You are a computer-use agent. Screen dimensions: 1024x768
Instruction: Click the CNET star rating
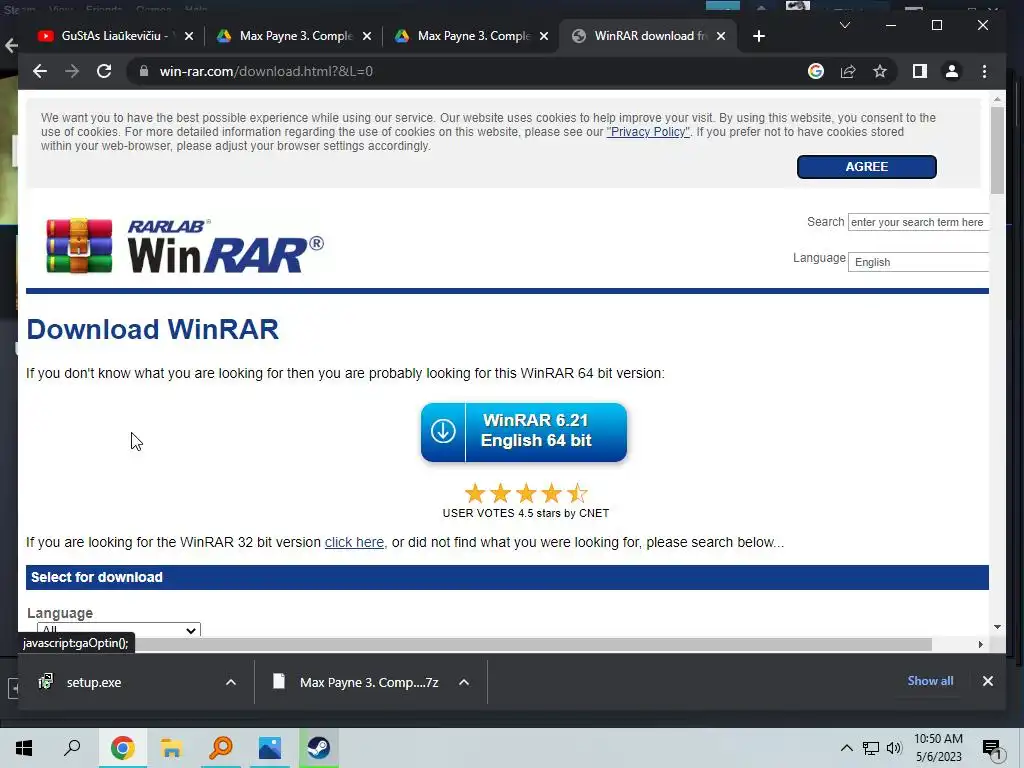pos(526,492)
